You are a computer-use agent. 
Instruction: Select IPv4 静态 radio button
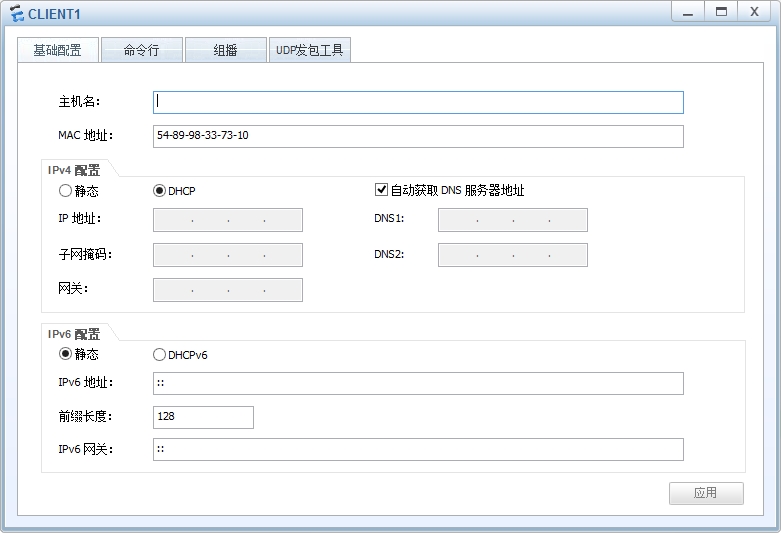pos(65,191)
